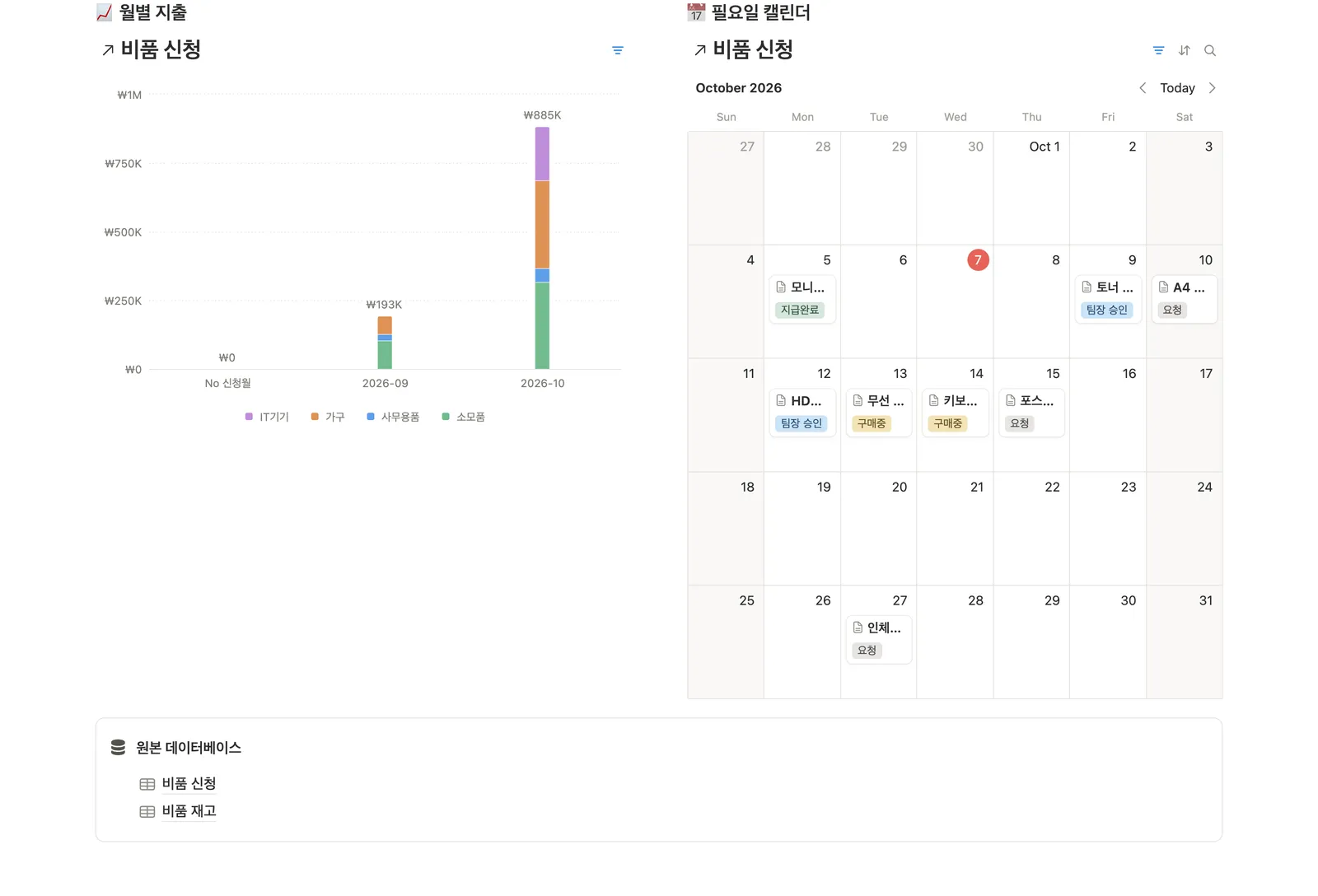Open the 모니... card on October 5

[802, 299]
